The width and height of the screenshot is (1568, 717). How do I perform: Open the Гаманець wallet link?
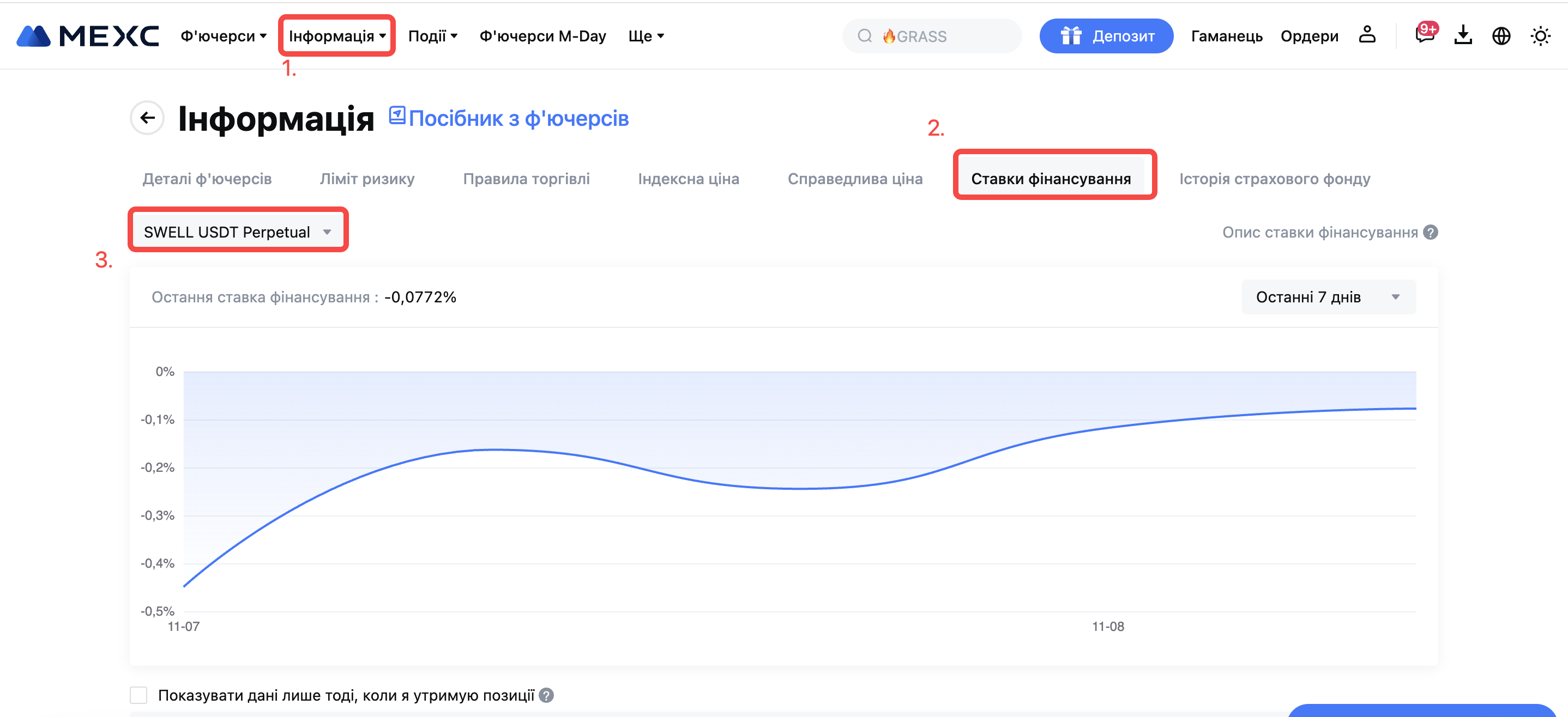(1226, 36)
